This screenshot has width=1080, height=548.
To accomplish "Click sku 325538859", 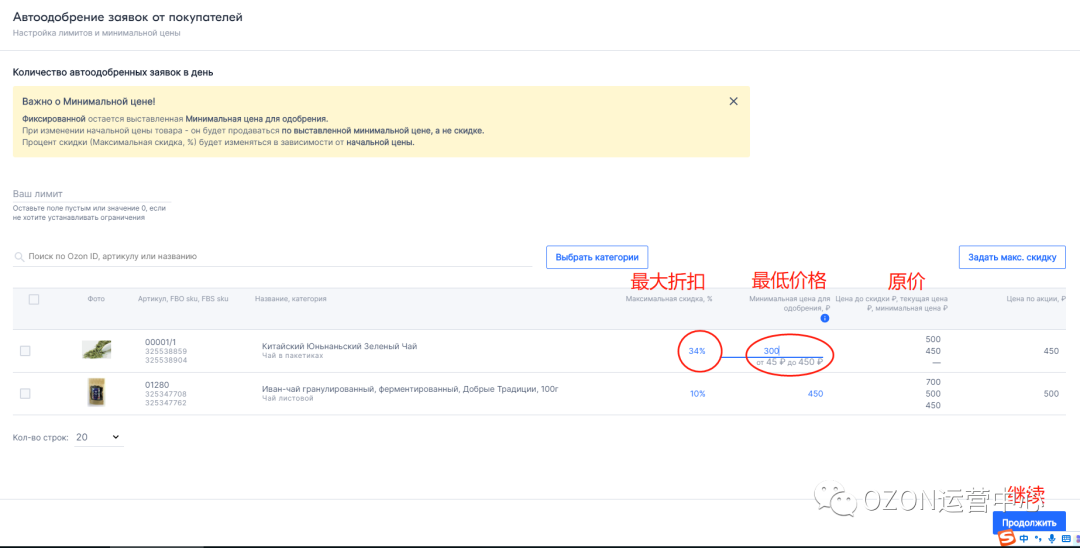I will (166, 351).
